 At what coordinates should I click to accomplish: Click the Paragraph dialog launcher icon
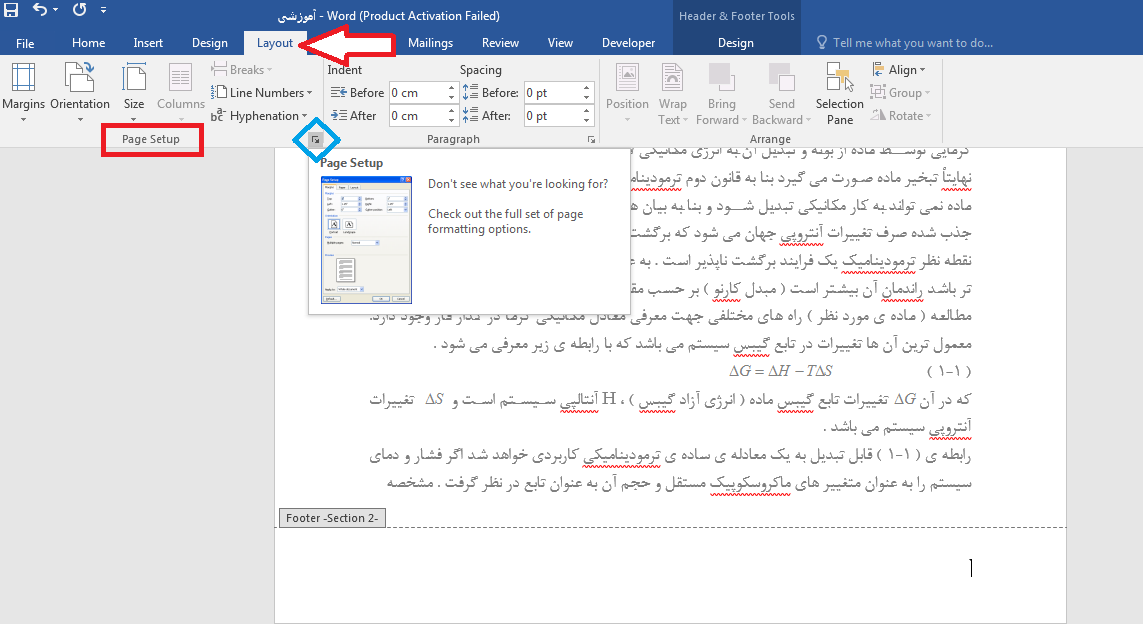coord(591,140)
